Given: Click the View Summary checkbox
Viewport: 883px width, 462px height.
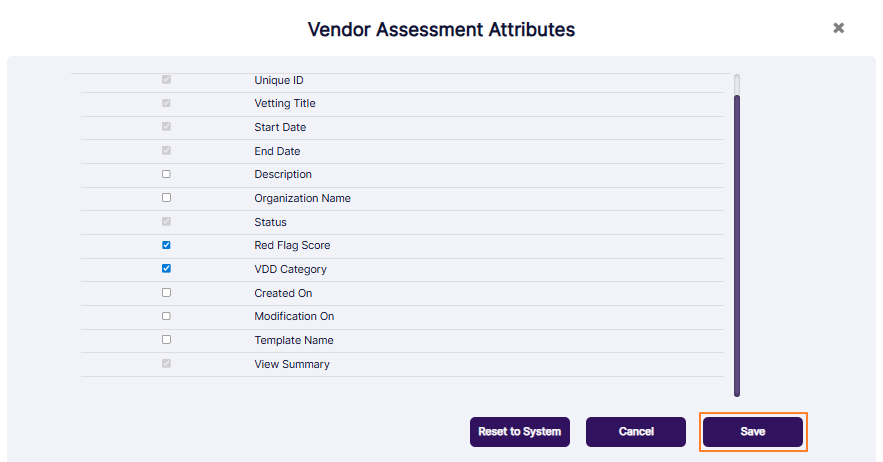Looking at the screenshot, I should pos(166,364).
